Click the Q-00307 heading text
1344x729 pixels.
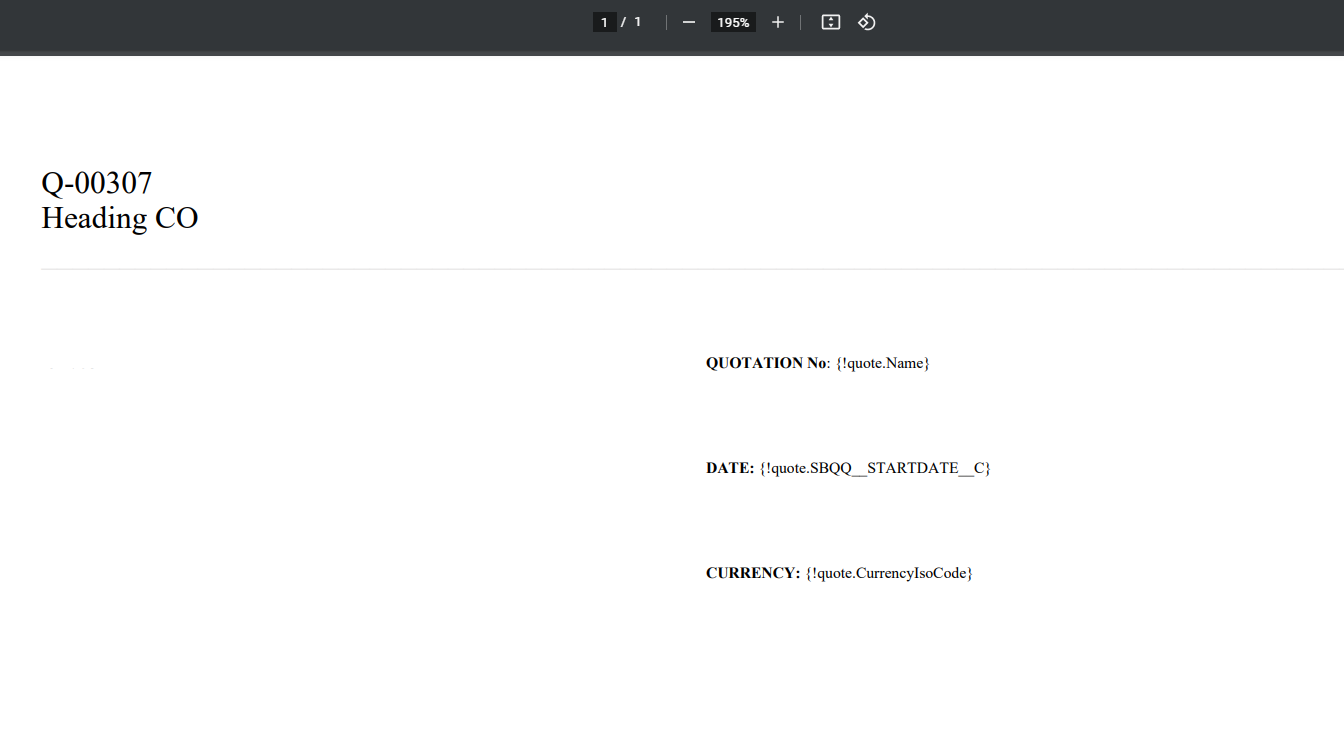click(x=95, y=183)
